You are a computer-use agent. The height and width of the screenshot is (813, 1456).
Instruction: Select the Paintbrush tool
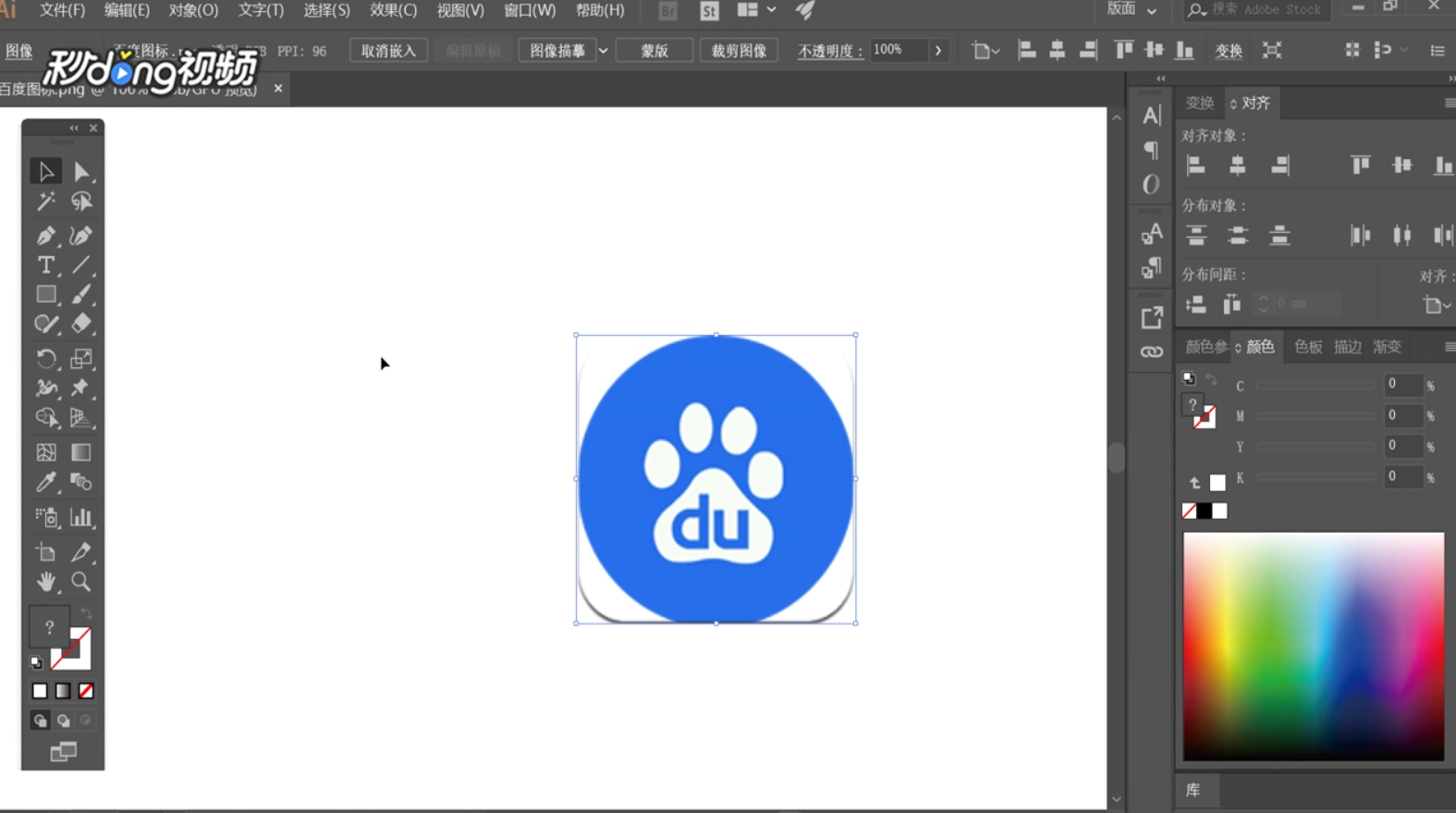coord(81,295)
